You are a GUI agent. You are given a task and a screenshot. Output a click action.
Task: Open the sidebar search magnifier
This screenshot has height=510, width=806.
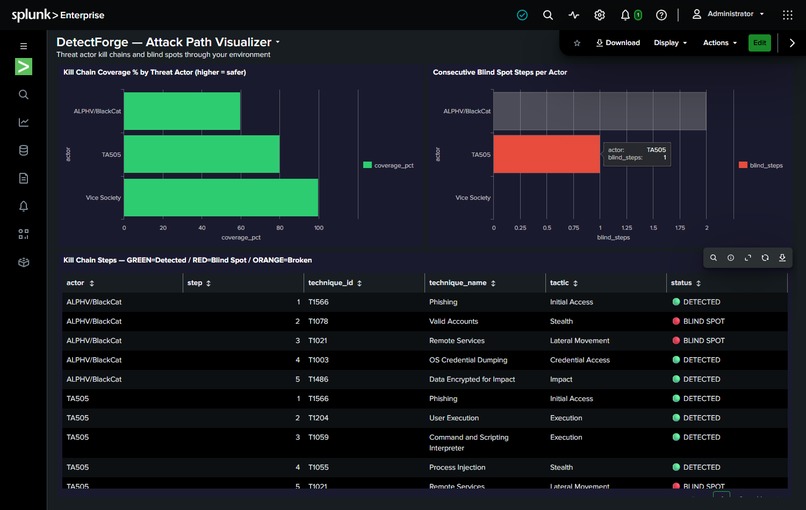click(x=24, y=95)
